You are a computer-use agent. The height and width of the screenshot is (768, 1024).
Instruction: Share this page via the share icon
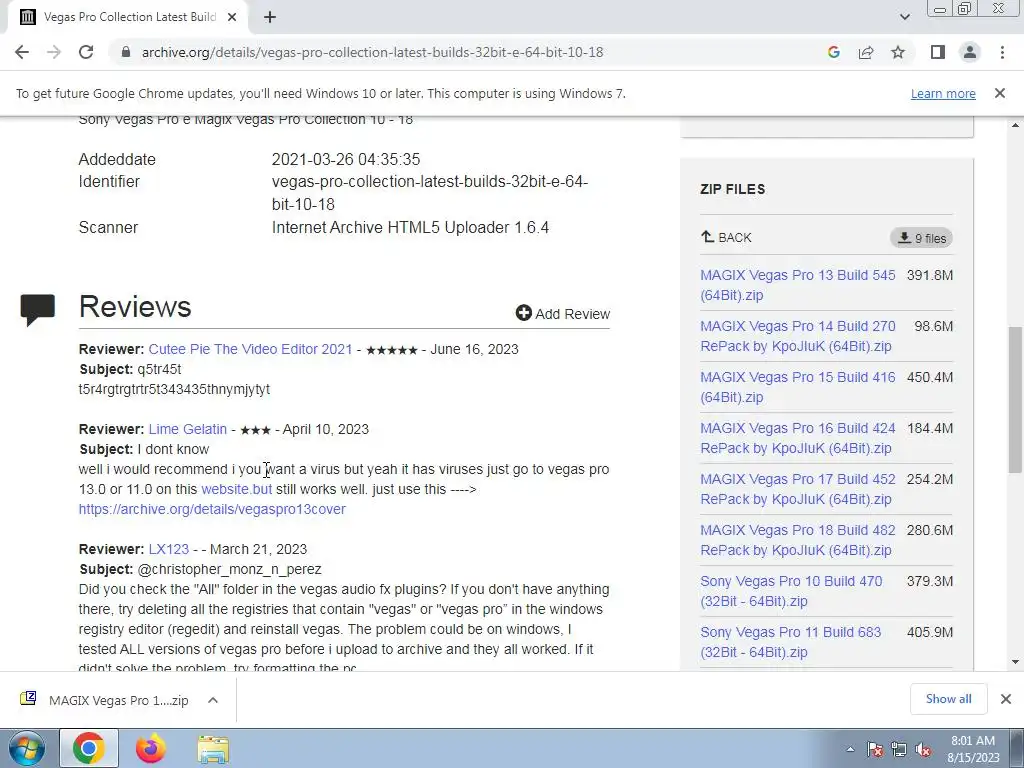click(866, 52)
